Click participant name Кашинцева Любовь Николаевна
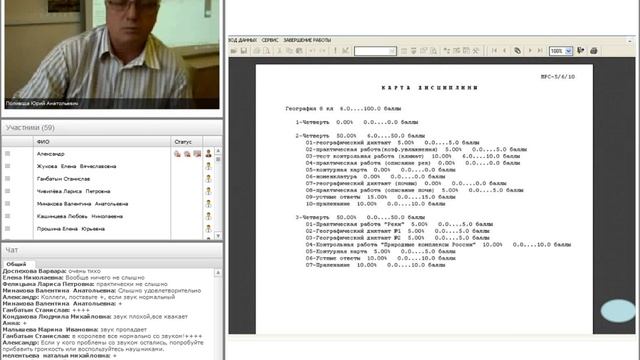This screenshot has height=360, width=640. point(80,216)
